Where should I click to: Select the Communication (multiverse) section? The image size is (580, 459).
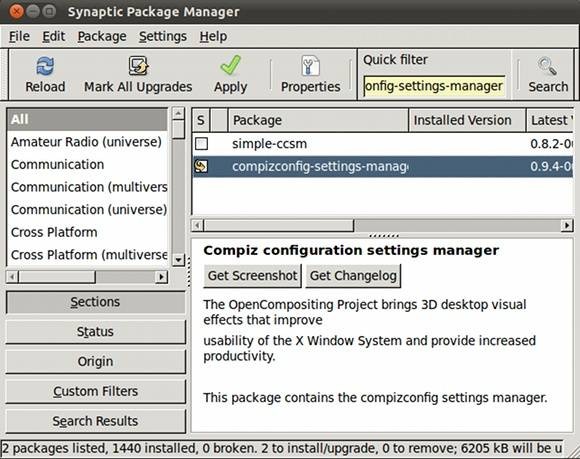87,187
